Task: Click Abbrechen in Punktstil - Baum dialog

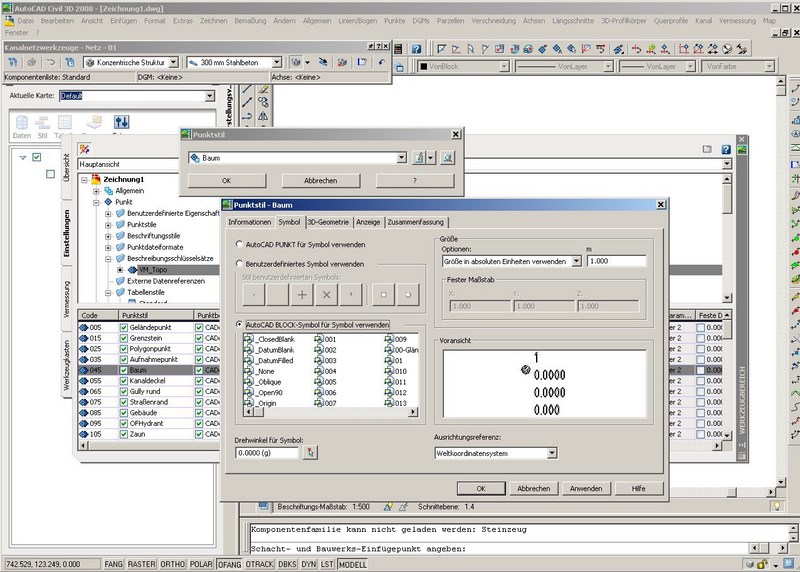Action: [534, 488]
